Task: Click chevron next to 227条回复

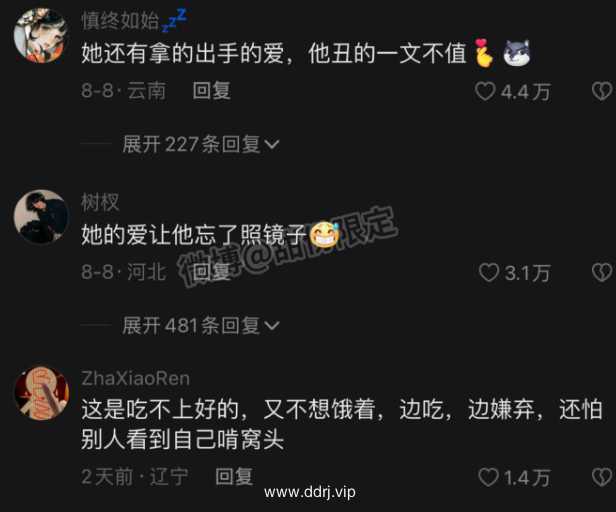Action: tap(272, 145)
